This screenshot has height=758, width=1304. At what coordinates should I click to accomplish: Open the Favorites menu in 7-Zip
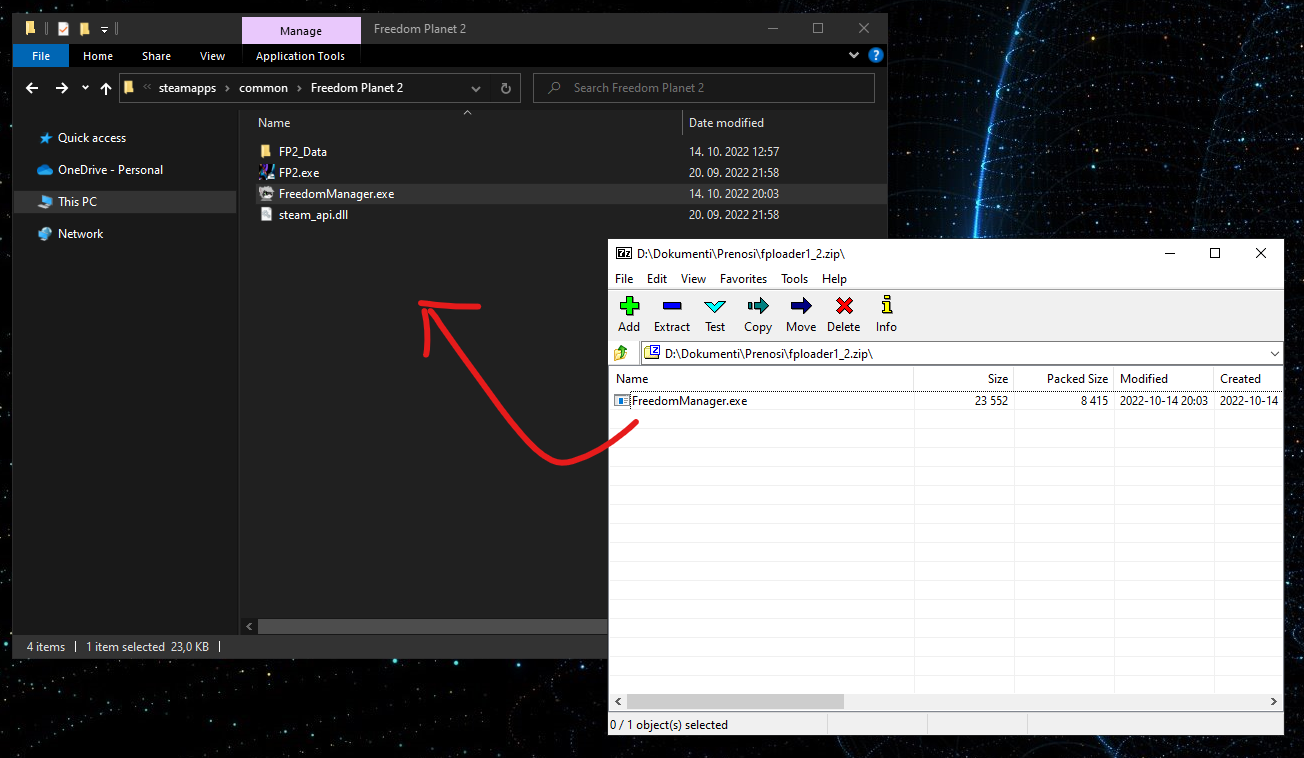[x=743, y=279]
